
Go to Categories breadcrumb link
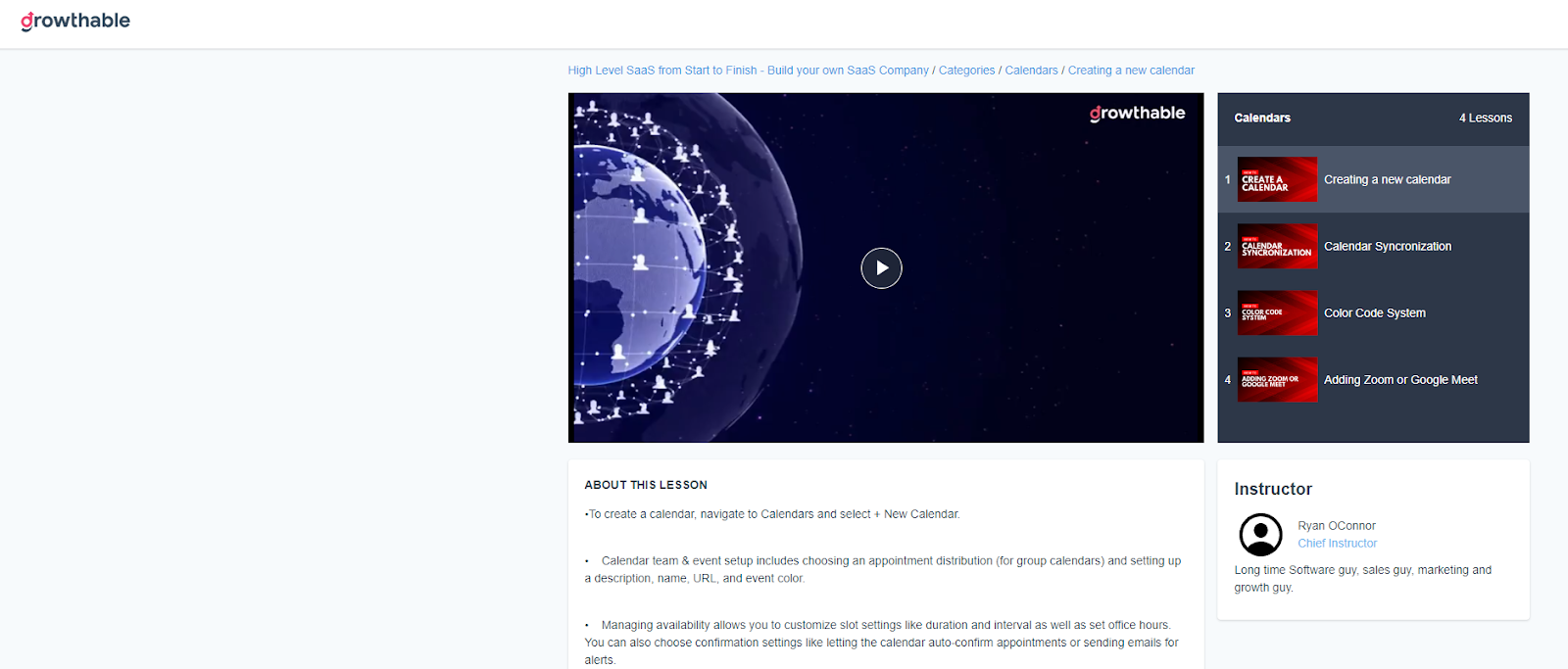(966, 71)
